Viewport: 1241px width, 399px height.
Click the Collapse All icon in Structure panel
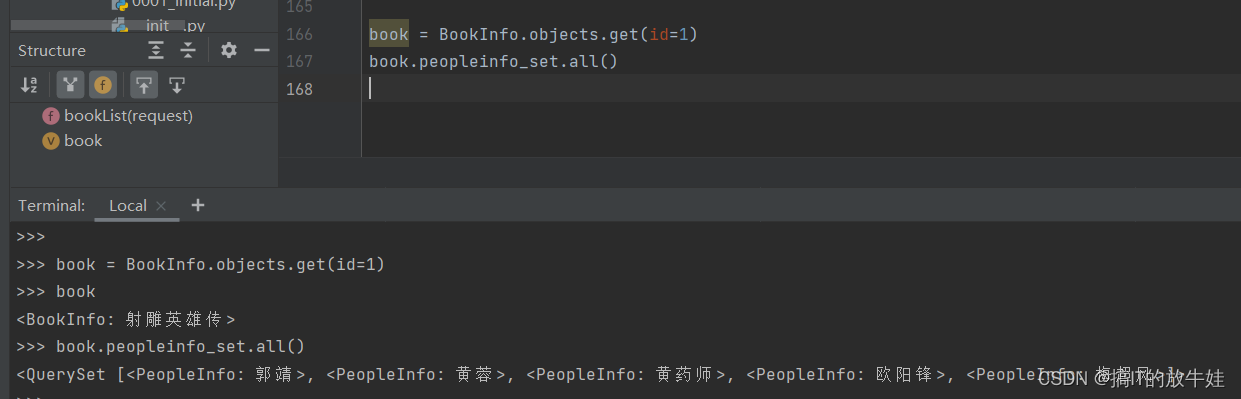188,50
